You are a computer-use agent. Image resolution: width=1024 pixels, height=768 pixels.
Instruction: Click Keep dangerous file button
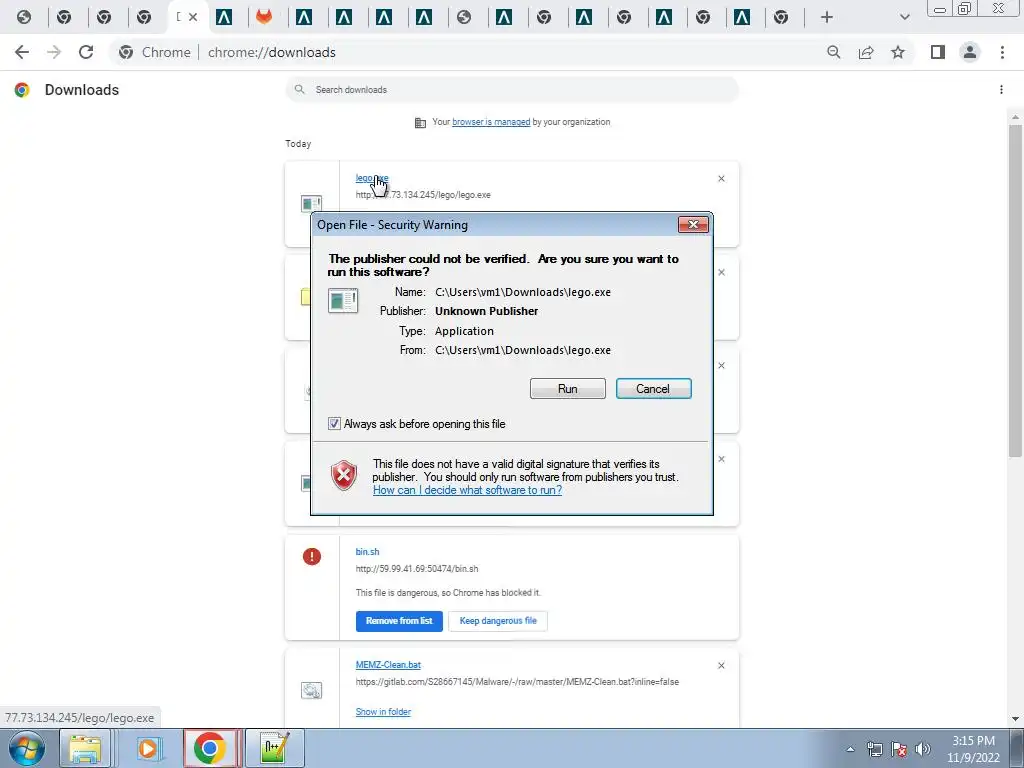click(498, 621)
